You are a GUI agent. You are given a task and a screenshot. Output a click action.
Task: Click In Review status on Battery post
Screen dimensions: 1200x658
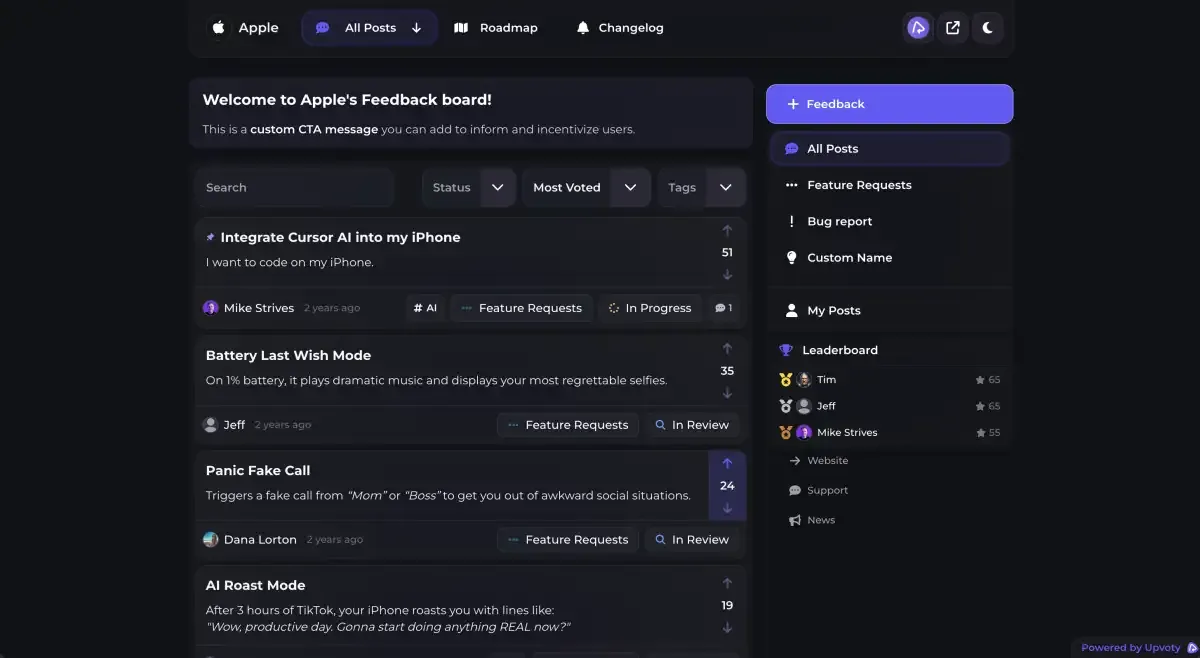[x=692, y=425]
